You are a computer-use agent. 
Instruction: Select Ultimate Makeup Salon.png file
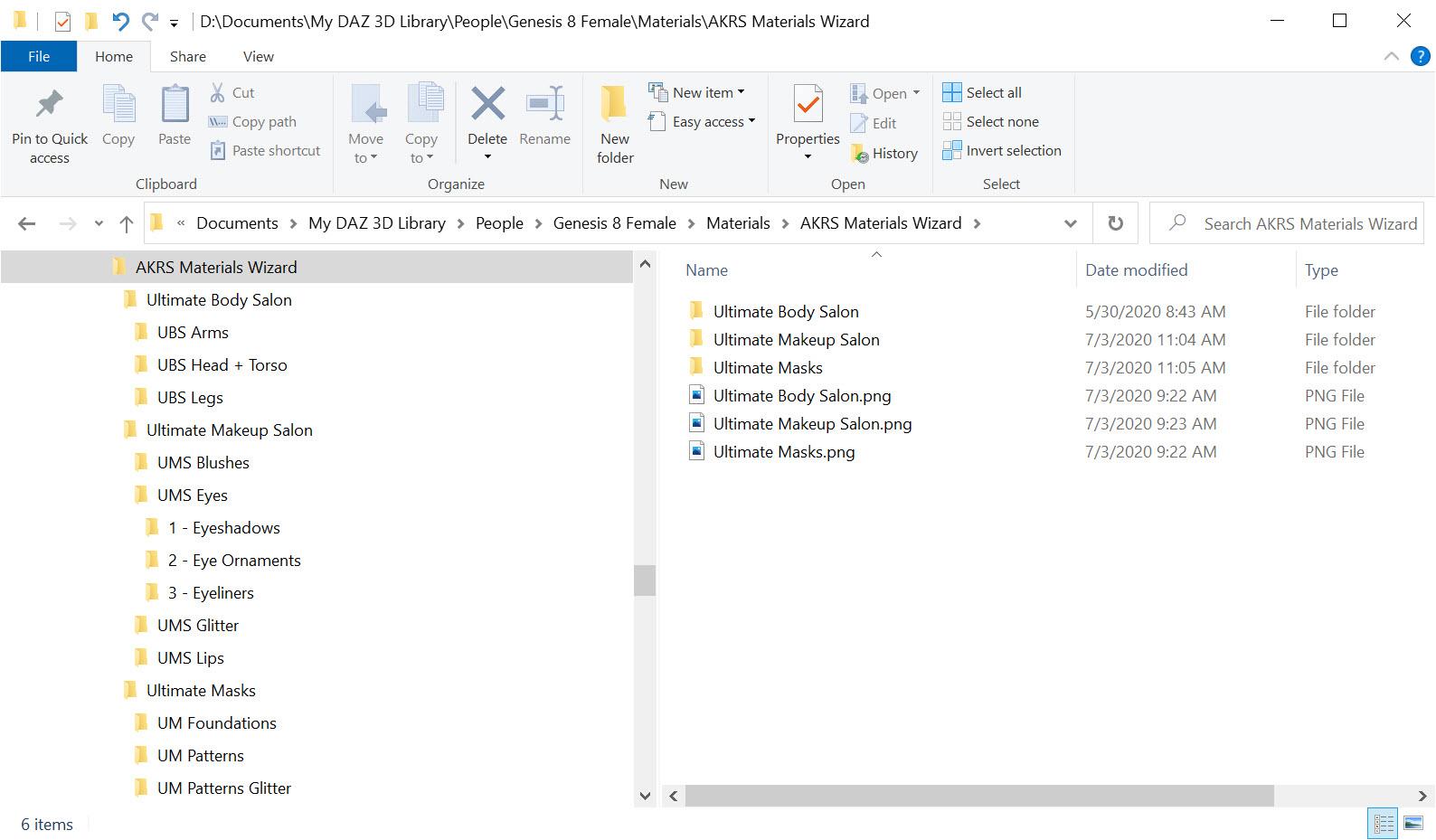point(812,423)
